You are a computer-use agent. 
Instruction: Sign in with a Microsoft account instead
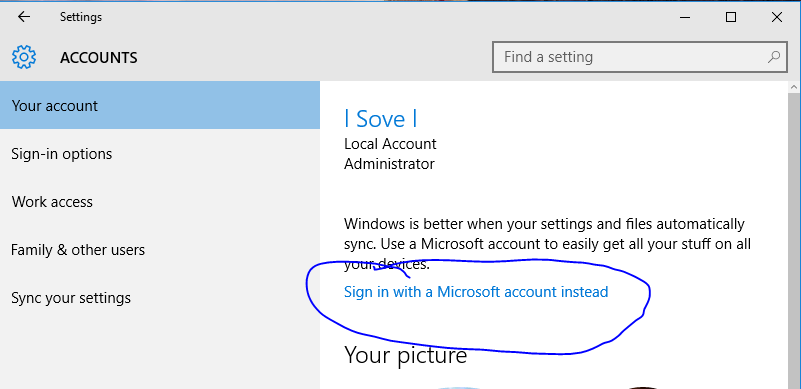tap(476, 292)
